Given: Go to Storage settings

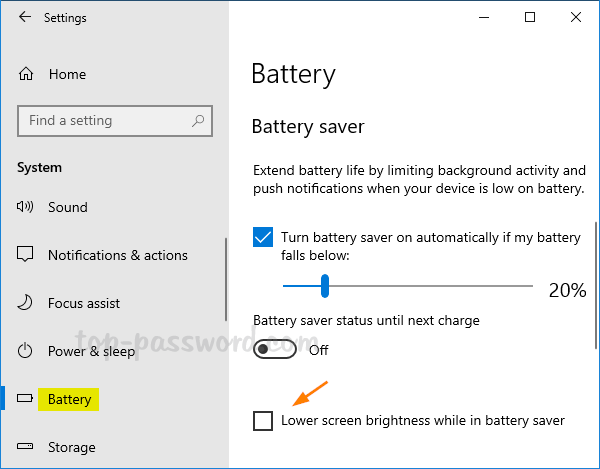Looking at the screenshot, I should pos(72,447).
